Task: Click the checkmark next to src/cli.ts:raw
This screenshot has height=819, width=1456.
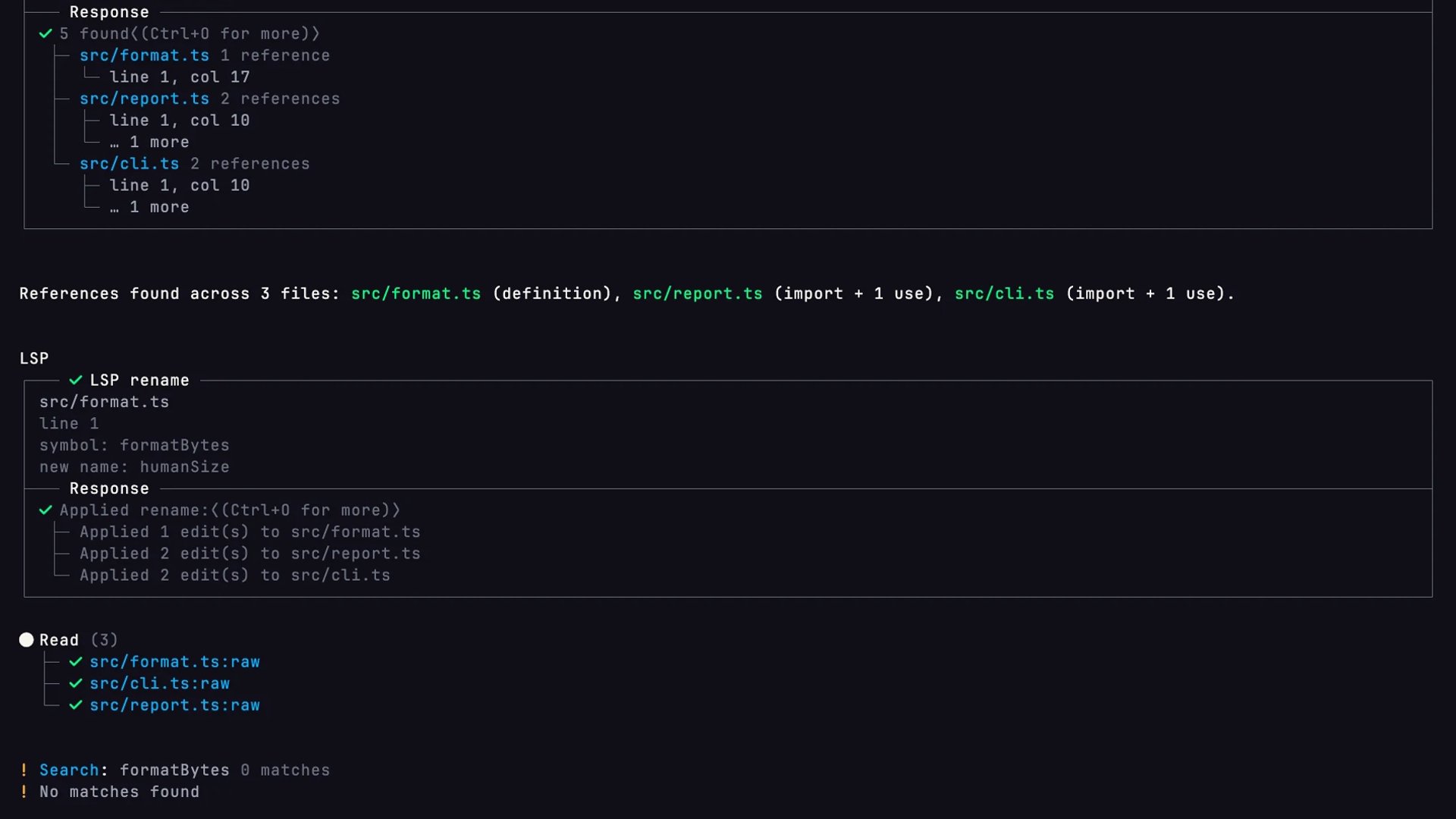Action: pyautogui.click(x=76, y=684)
